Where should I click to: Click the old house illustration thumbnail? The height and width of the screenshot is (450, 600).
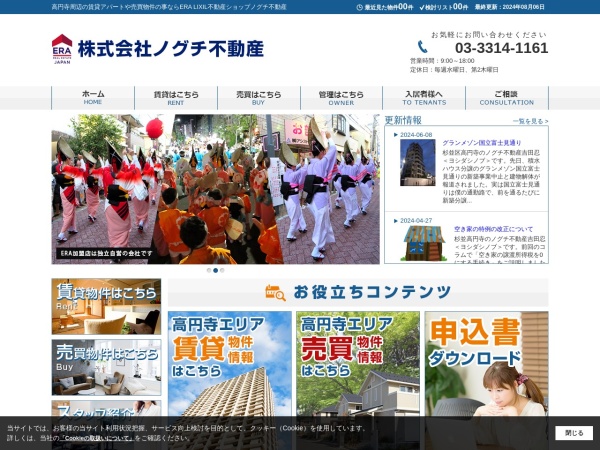tap(424, 243)
